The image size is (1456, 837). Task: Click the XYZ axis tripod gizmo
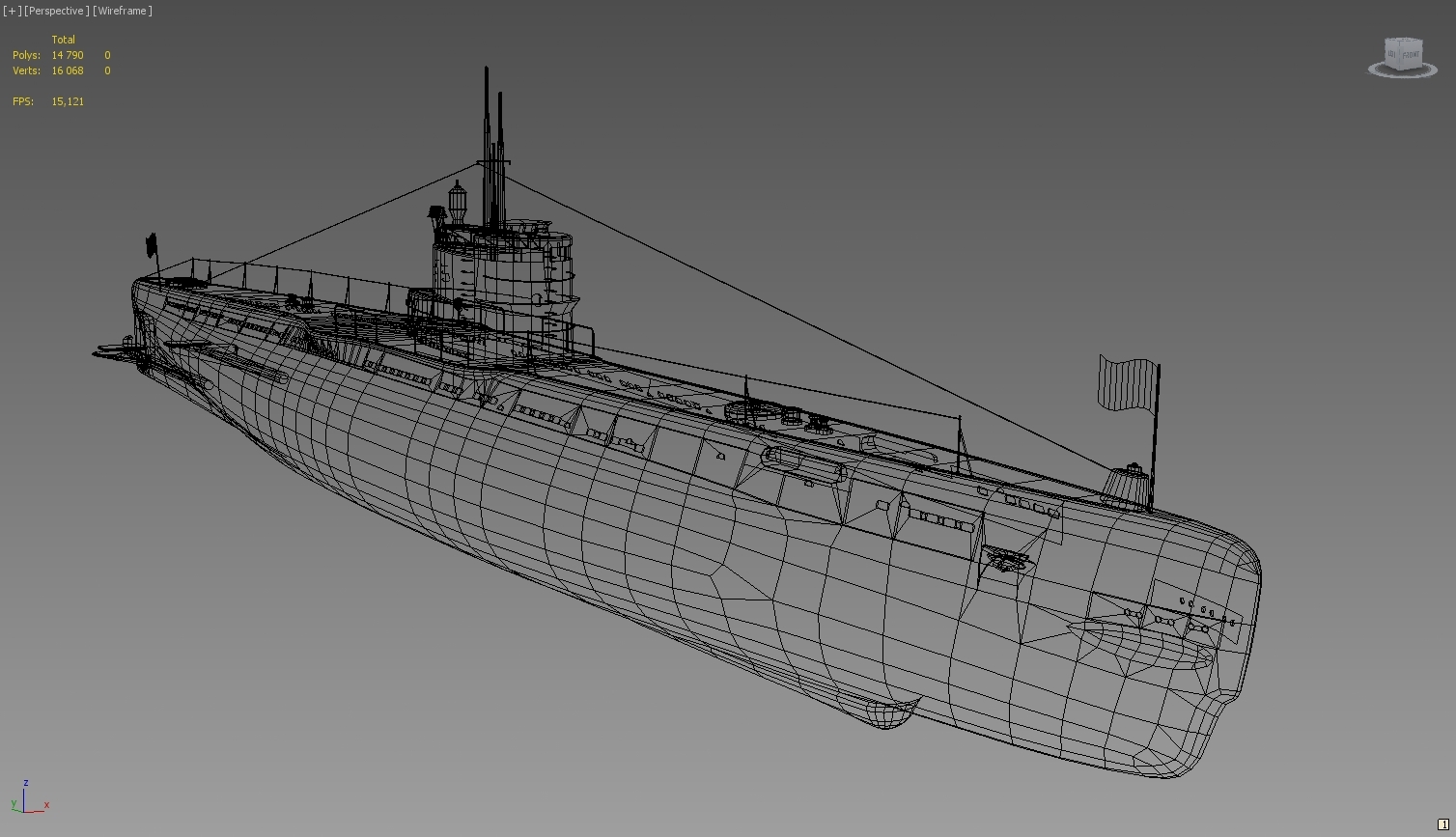pyautogui.click(x=26, y=799)
